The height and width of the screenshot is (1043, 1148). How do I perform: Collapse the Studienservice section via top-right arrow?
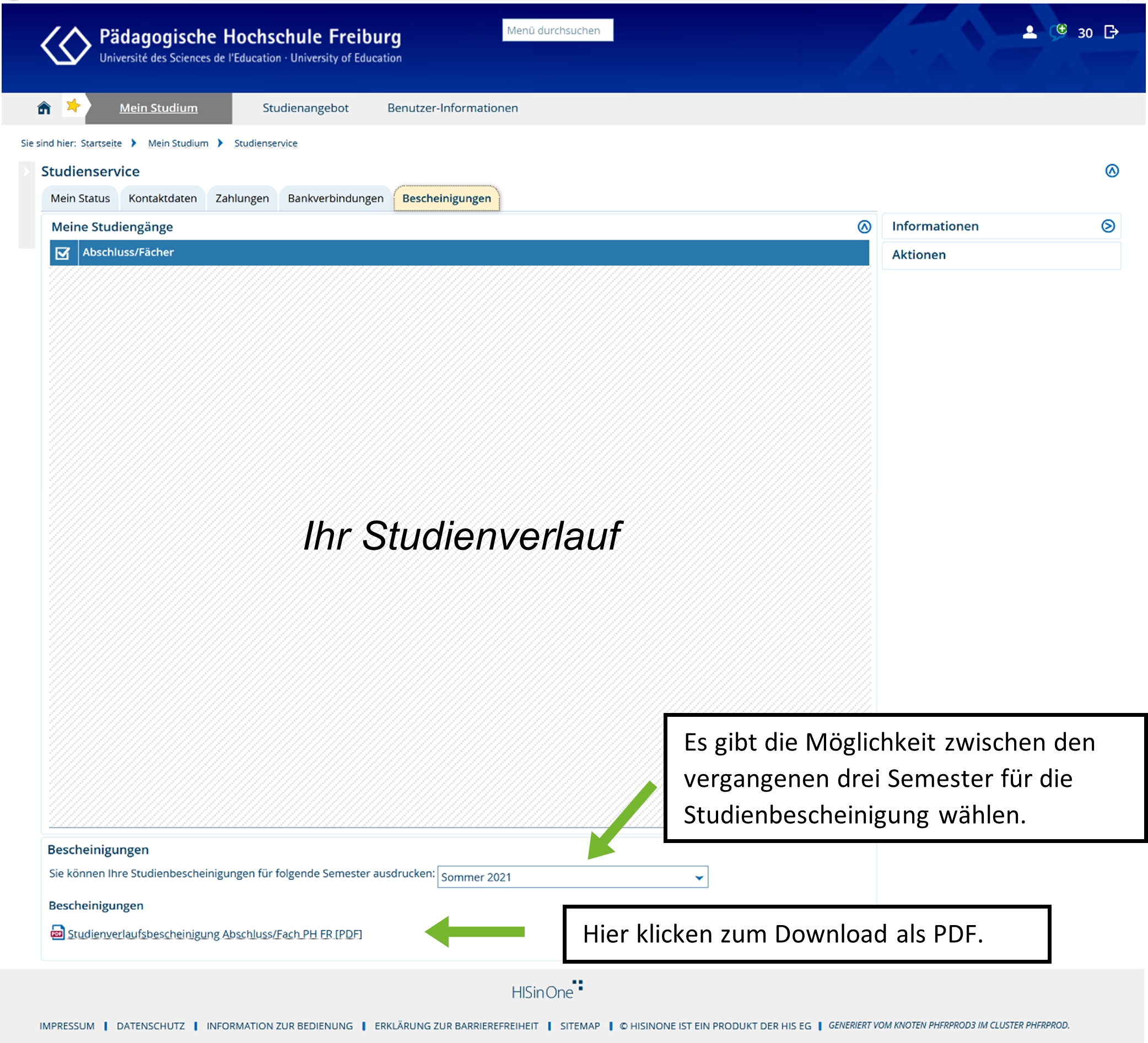[x=1112, y=171]
